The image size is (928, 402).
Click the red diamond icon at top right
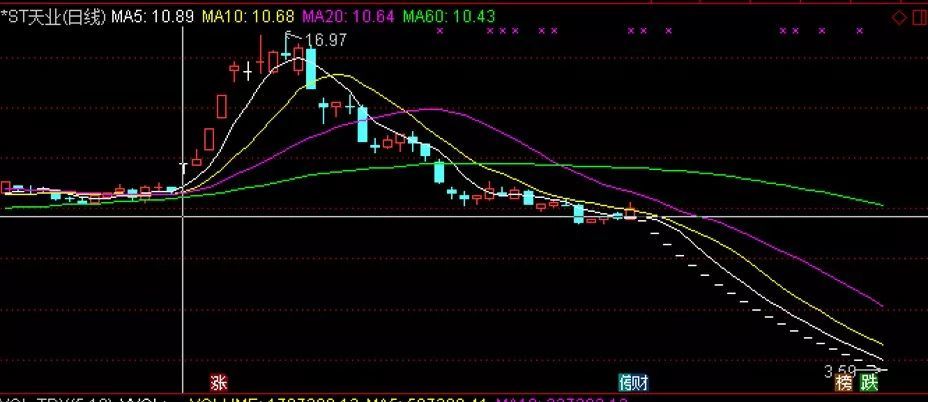click(x=899, y=18)
